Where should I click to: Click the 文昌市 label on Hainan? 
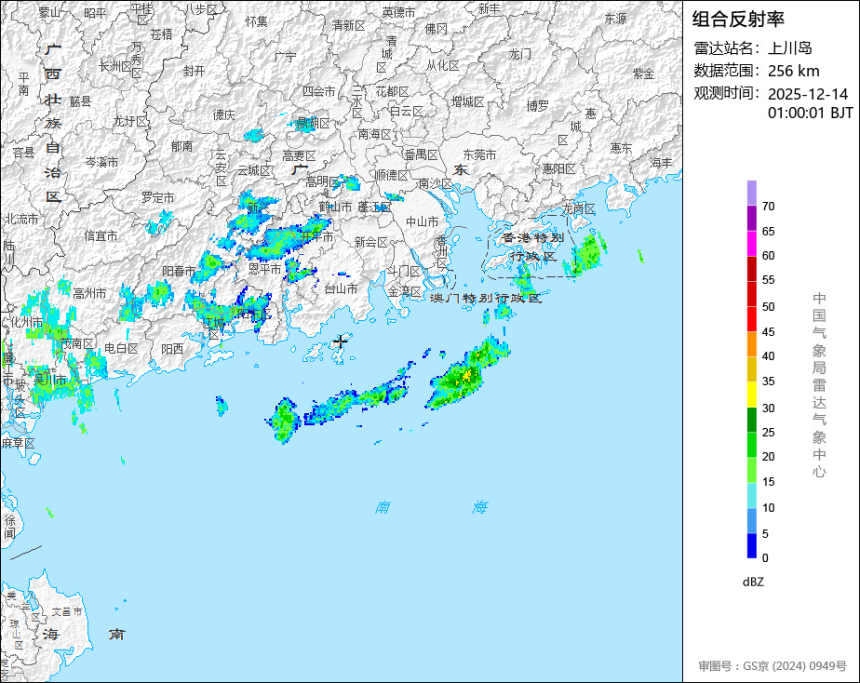(x=67, y=612)
